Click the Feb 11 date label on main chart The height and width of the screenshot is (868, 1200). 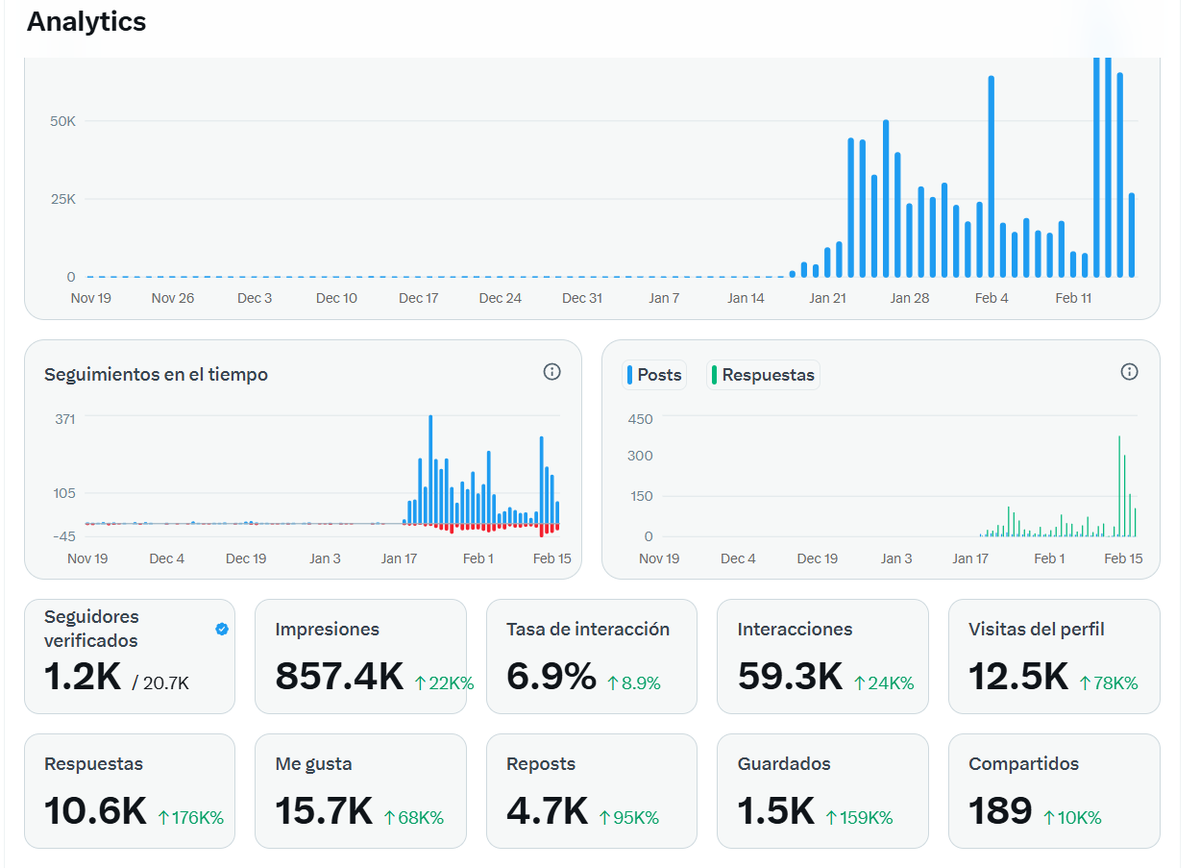1074,298
